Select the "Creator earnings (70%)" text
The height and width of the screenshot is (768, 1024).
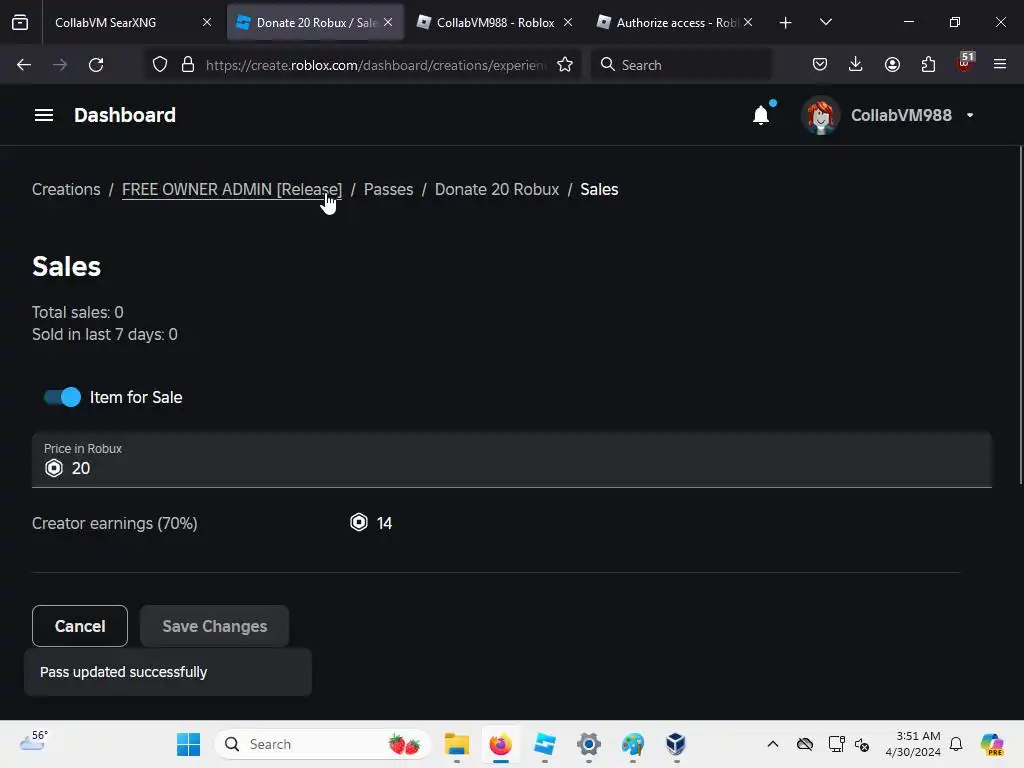pos(114,523)
